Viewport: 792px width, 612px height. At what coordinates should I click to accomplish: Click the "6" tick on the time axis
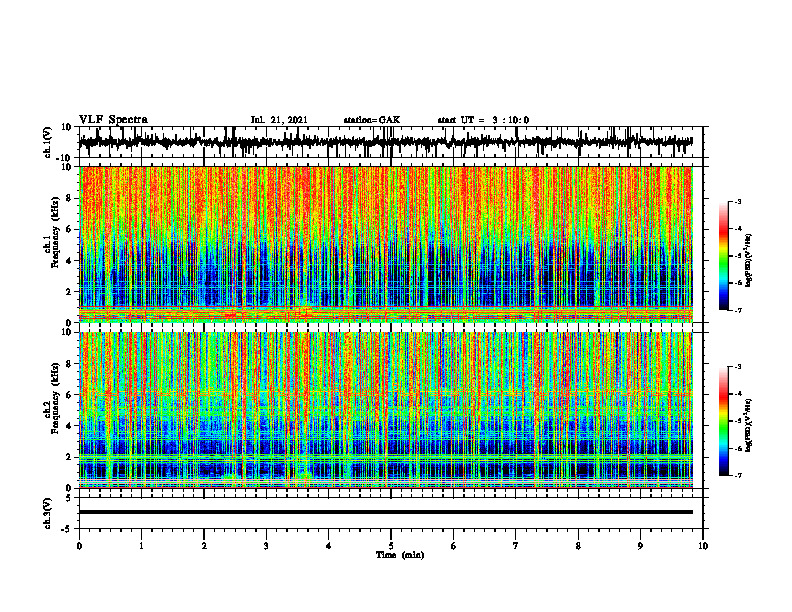(454, 546)
